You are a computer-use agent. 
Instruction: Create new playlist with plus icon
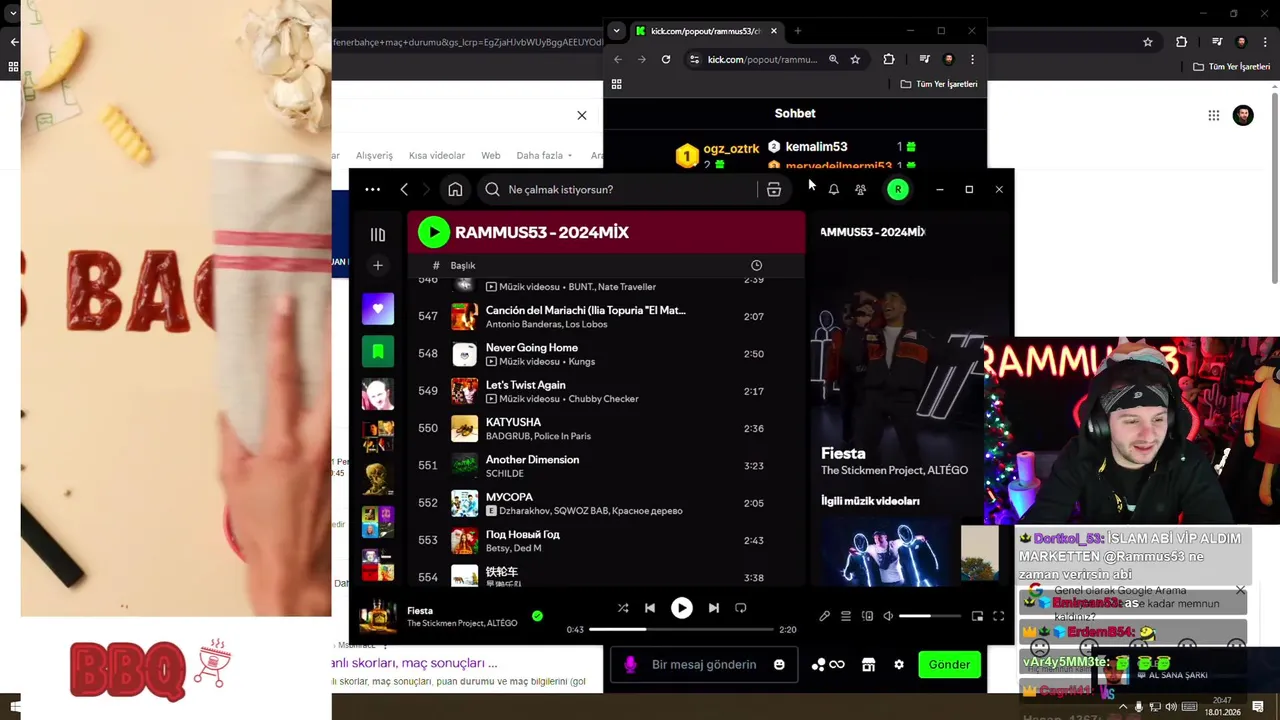(378, 266)
